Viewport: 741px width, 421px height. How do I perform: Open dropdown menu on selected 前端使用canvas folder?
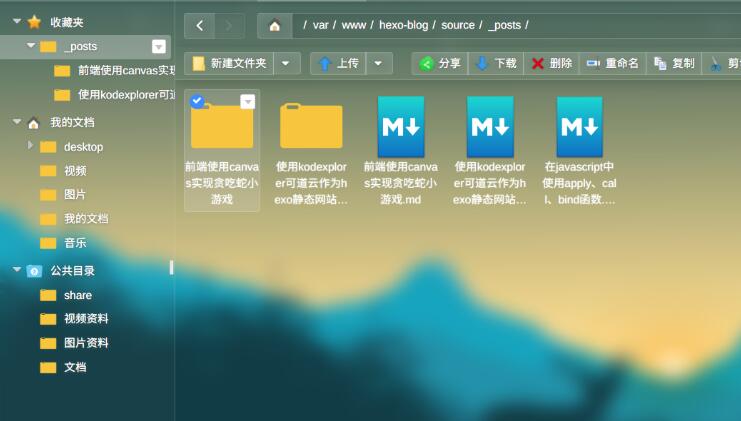coord(248,102)
